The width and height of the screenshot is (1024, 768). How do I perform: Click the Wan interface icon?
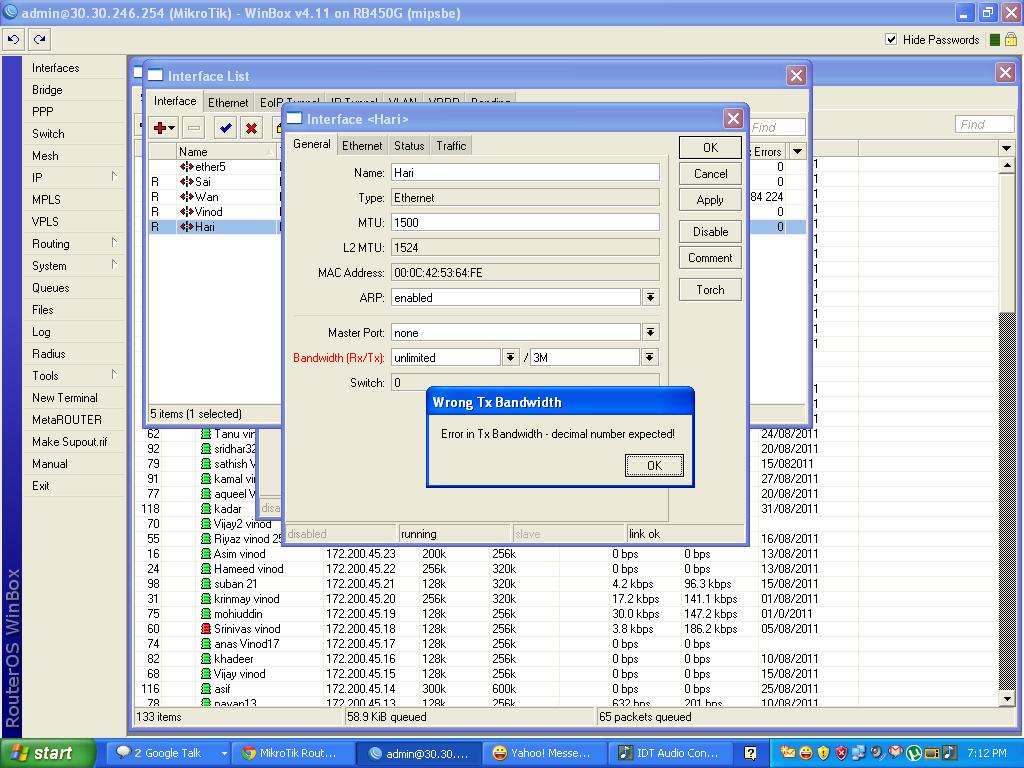click(x=186, y=197)
